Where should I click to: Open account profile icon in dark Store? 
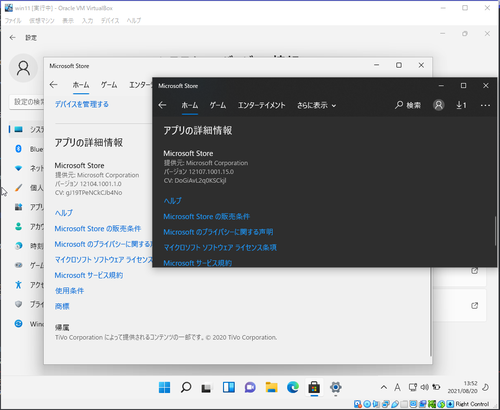[439, 105]
